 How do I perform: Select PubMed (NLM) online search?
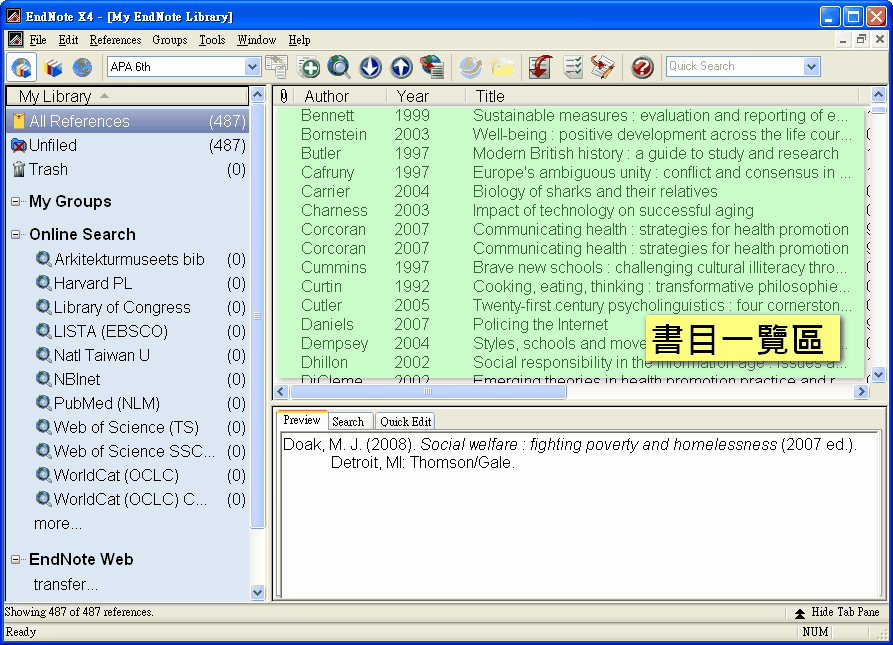tap(140, 403)
